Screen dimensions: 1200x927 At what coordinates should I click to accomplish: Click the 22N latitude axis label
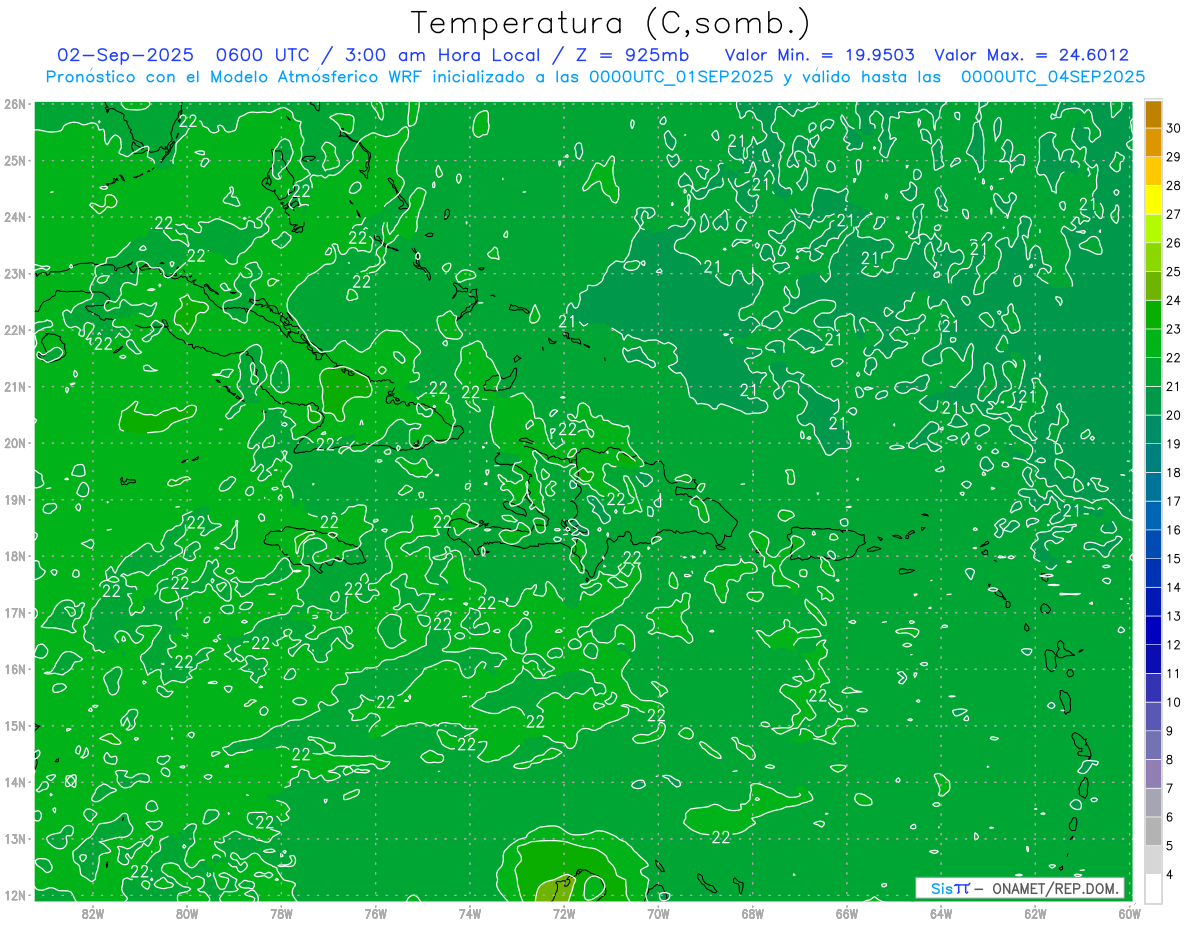pyautogui.click(x=15, y=330)
